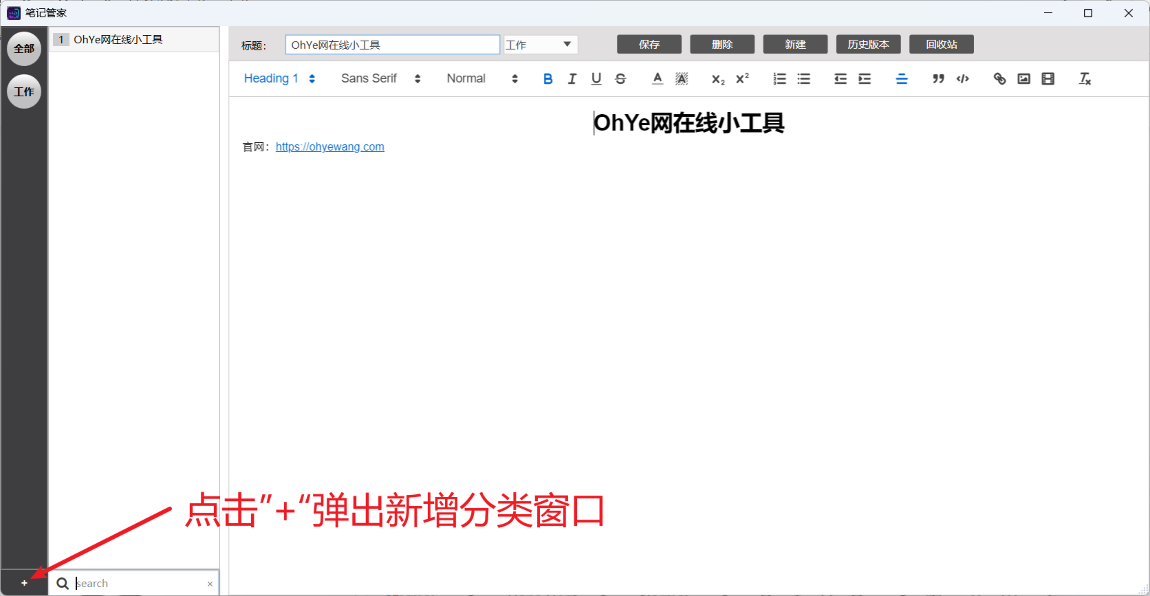Open the 工作 category dropdown
The width and height of the screenshot is (1150, 596).
pyautogui.click(x=540, y=45)
